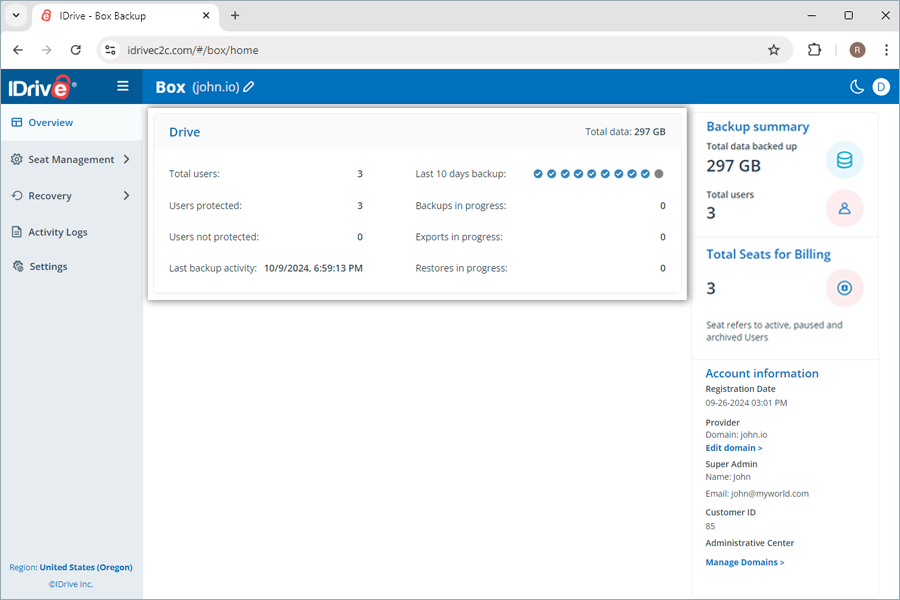This screenshot has height=600, width=900.
Task: Open the Manage Domains link
Action: point(745,562)
